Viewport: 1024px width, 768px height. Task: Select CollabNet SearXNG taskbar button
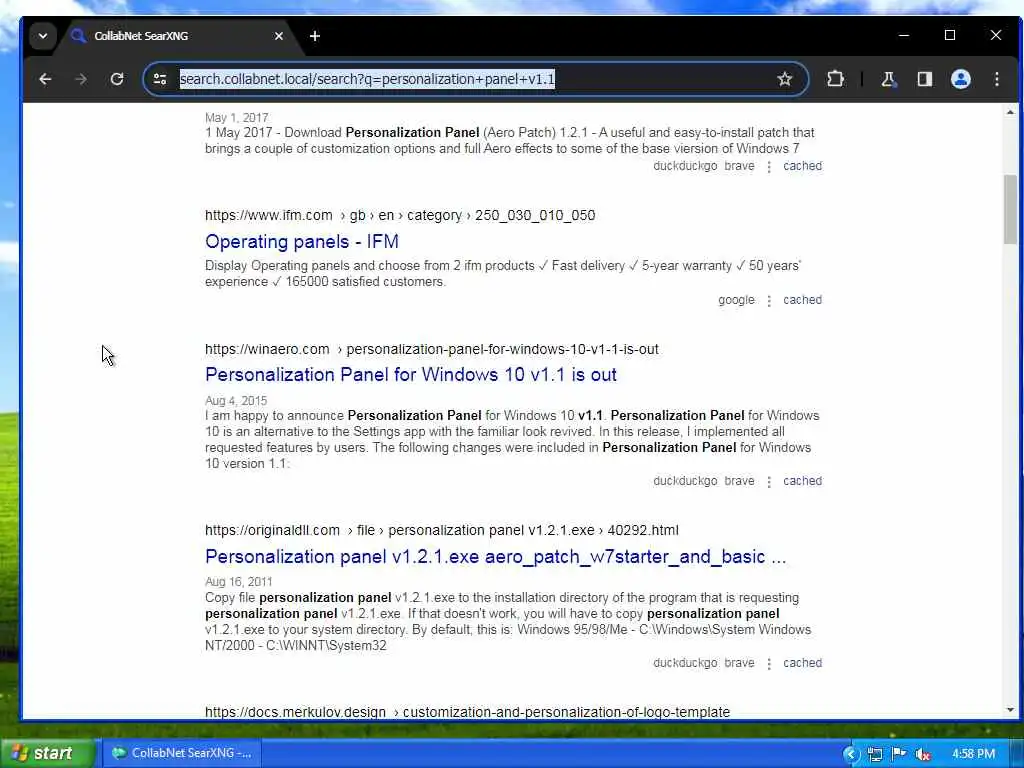(x=182, y=753)
